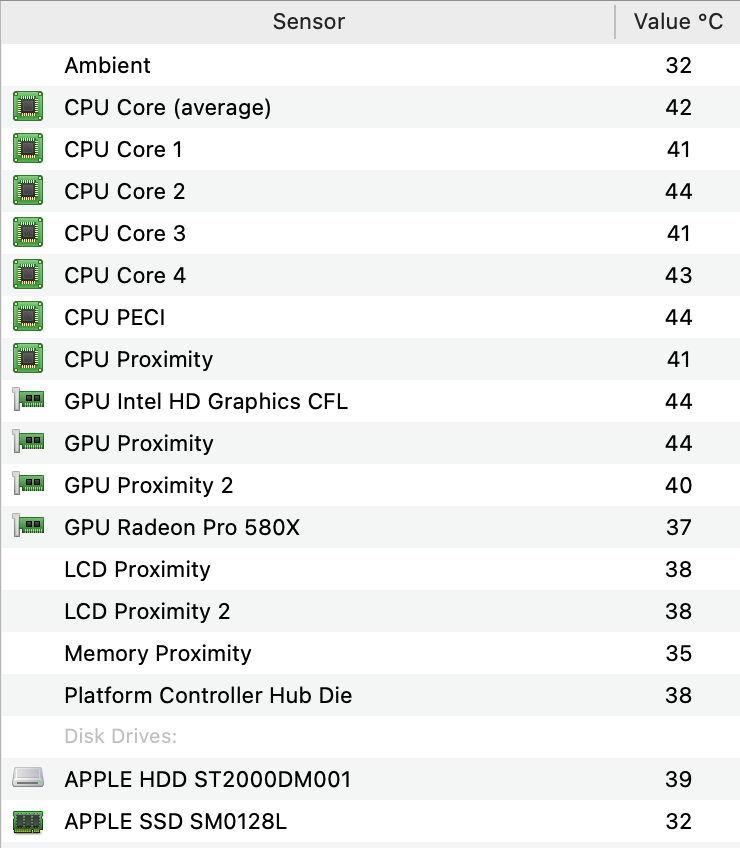Image resolution: width=740 pixels, height=848 pixels.
Task: Click the CPU Core 3 chip icon
Action: (x=28, y=233)
